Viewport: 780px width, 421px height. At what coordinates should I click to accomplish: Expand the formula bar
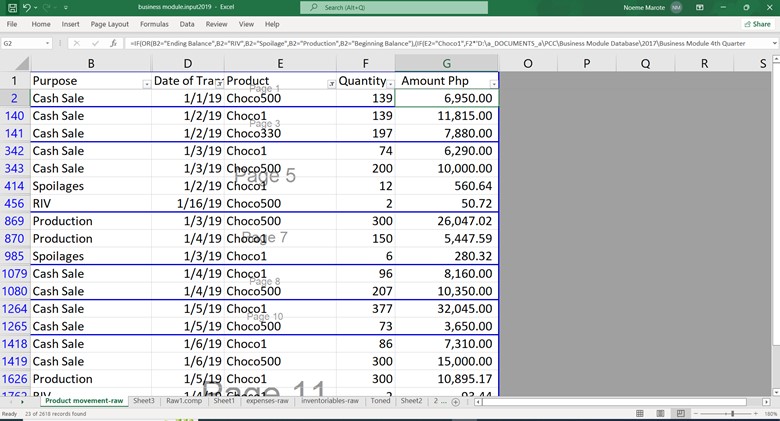pyautogui.click(x=775, y=43)
